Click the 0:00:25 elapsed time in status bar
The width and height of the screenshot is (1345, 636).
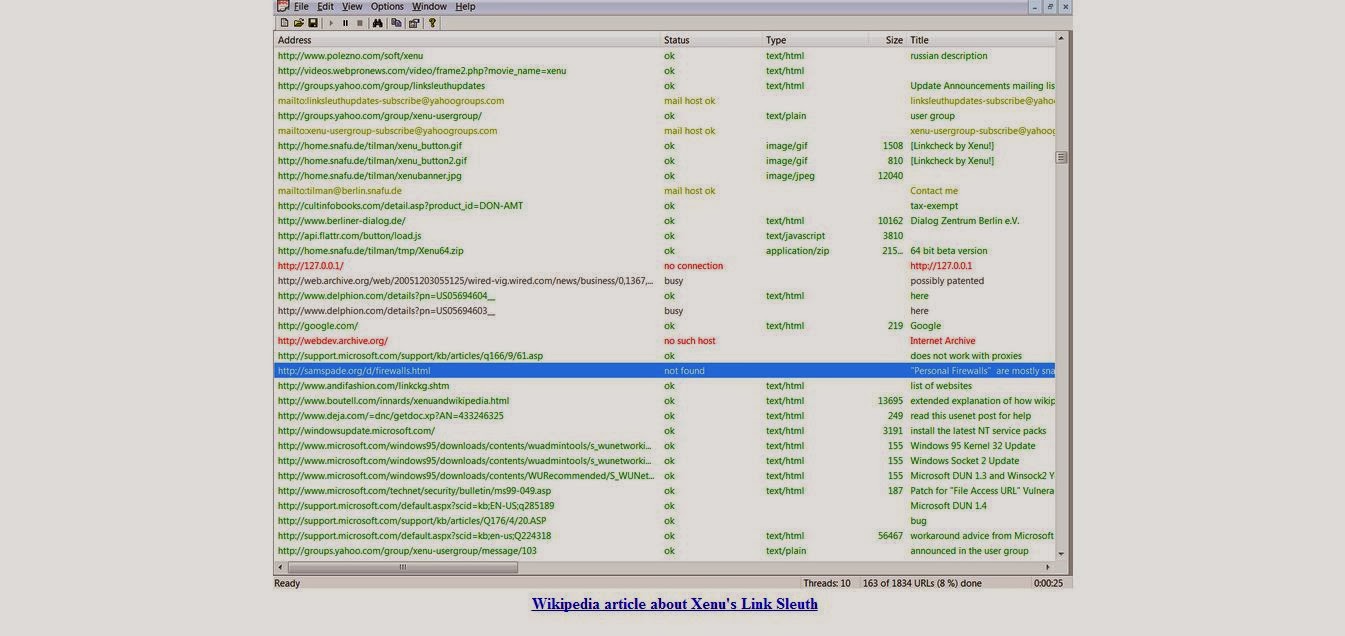tap(1048, 583)
